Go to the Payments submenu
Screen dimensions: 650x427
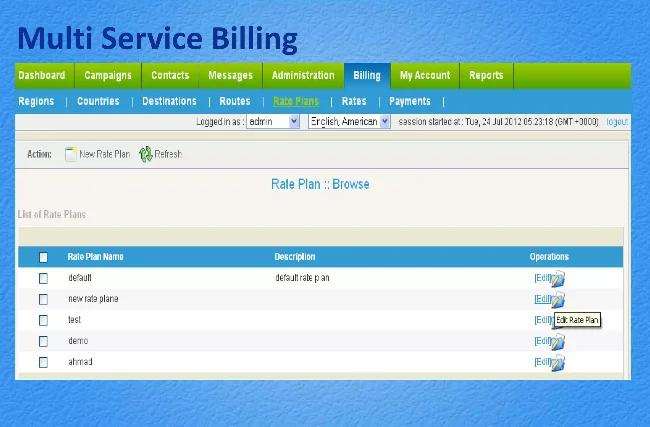pyautogui.click(x=410, y=101)
